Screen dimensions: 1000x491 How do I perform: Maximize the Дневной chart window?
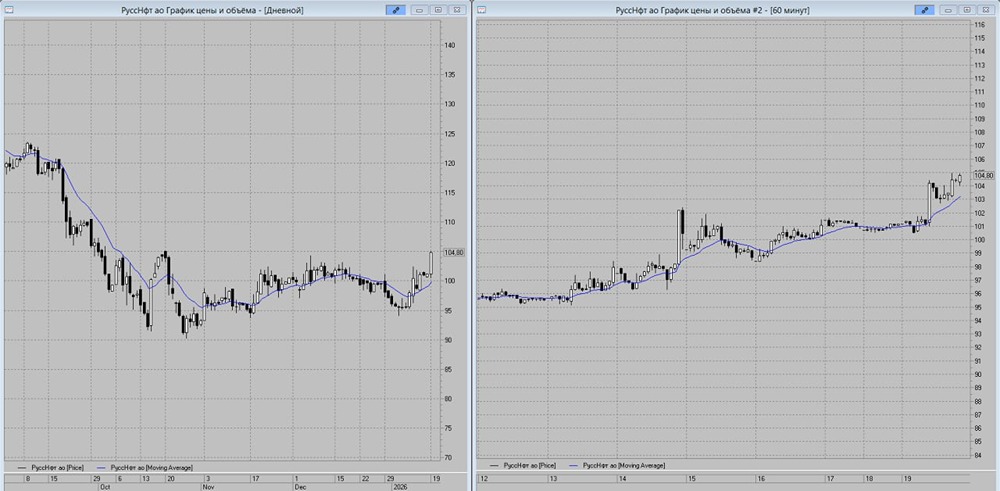(x=438, y=10)
